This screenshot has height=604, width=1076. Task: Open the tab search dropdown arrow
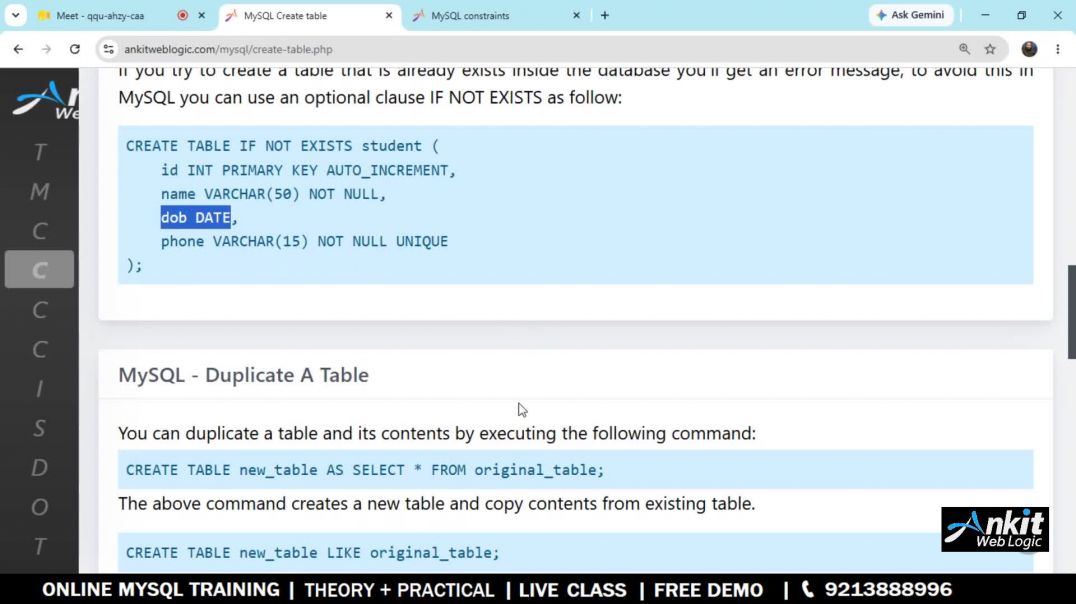pyautogui.click(x=15, y=15)
